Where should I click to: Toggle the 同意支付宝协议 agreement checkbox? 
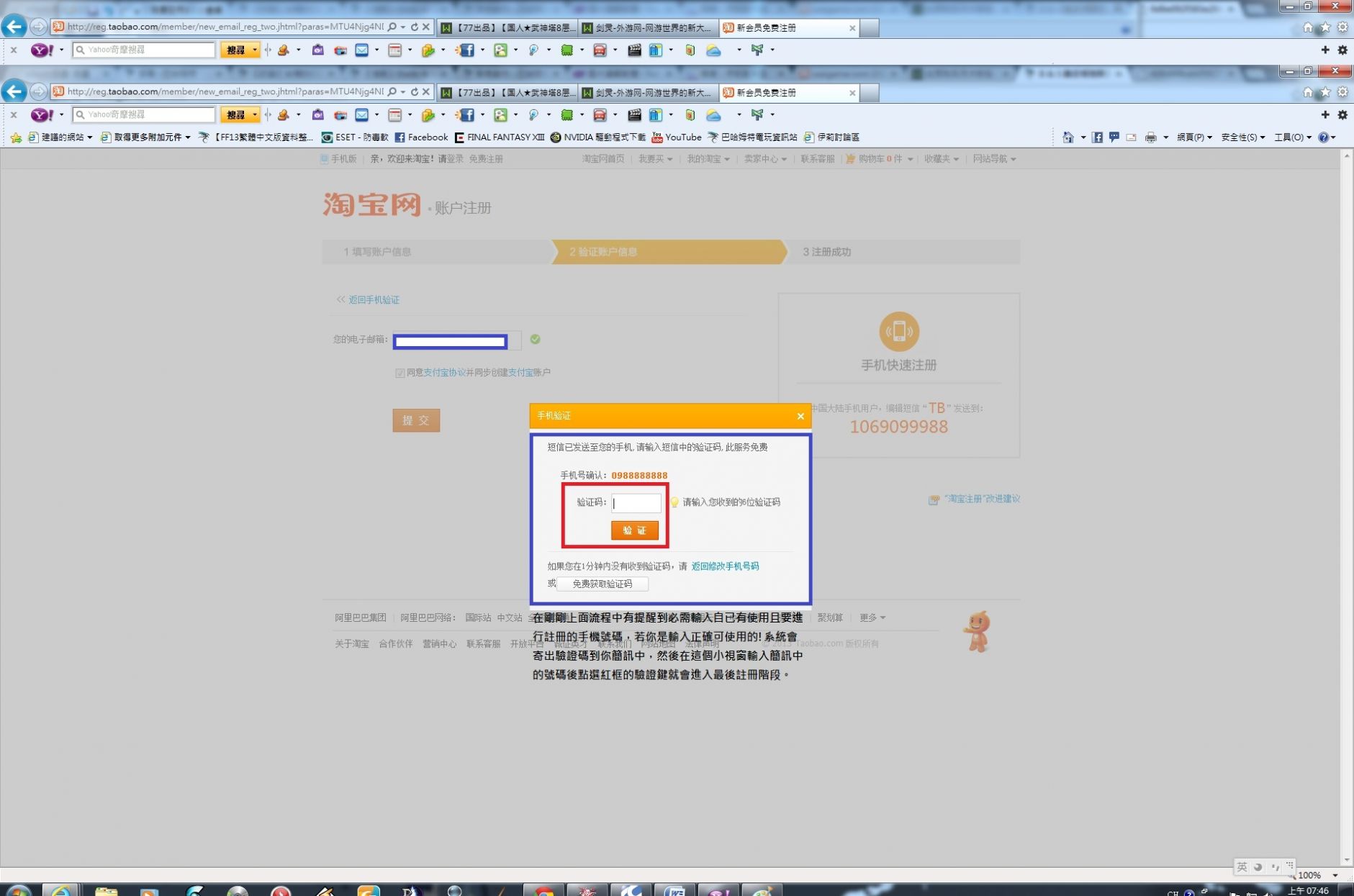[x=400, y=373]
